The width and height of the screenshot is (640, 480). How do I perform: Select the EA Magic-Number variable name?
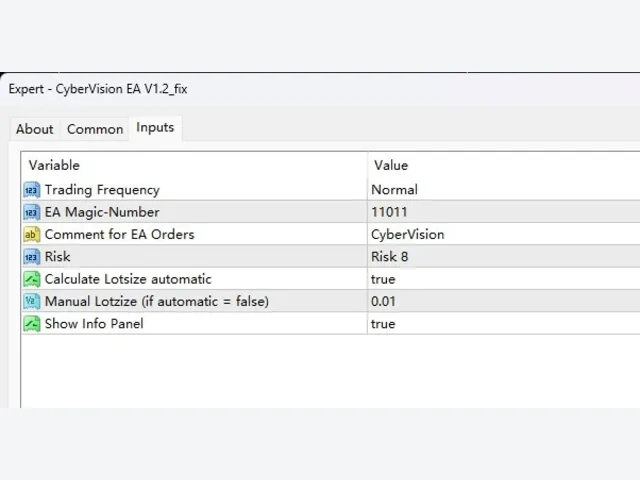102,212
